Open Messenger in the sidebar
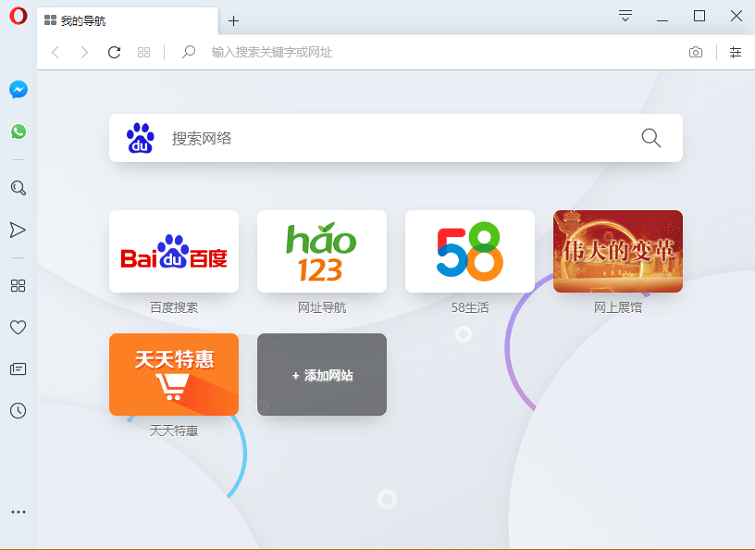 tap(18, 90)
